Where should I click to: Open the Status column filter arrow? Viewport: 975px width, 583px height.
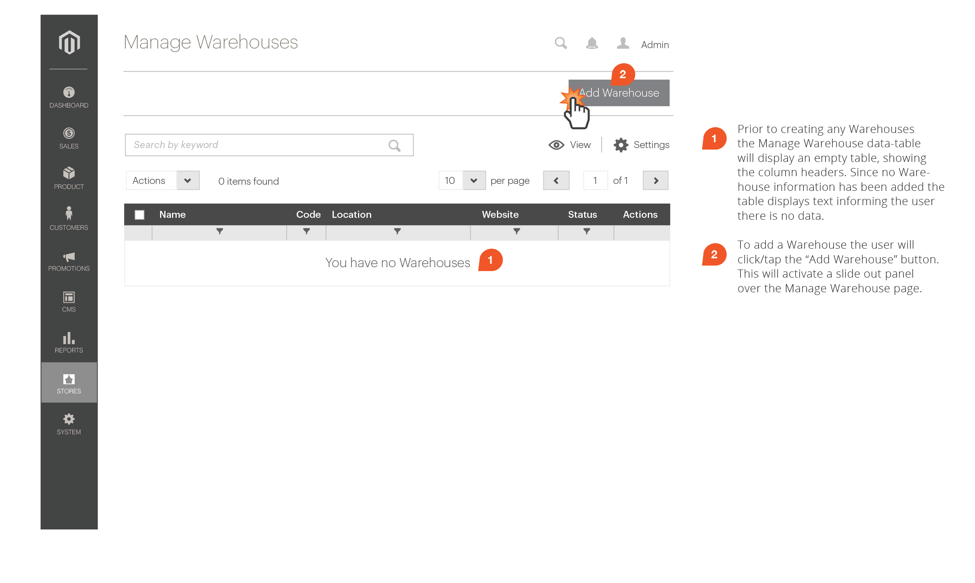tap(587, 232)
